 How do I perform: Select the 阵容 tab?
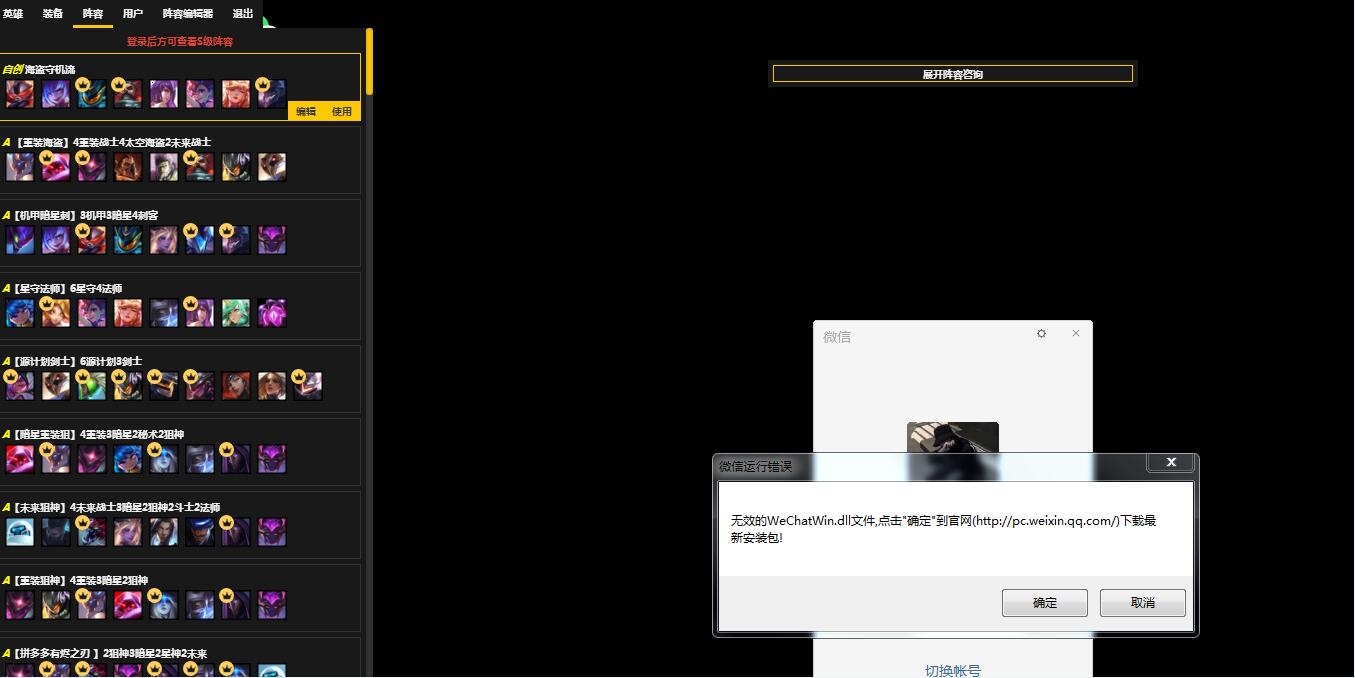point(93,14)
